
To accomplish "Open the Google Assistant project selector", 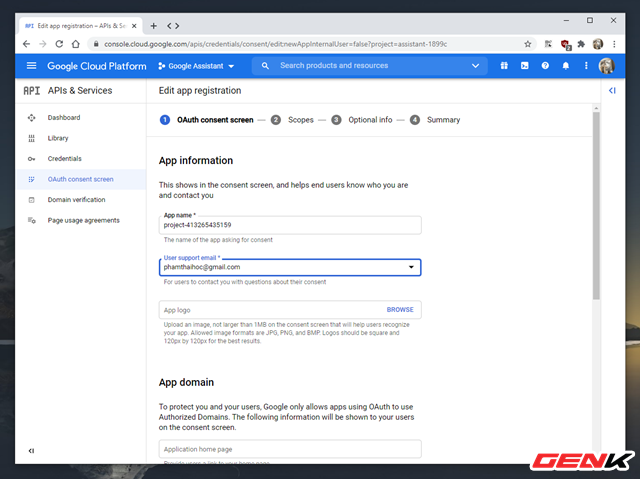I will click(196, 66).
